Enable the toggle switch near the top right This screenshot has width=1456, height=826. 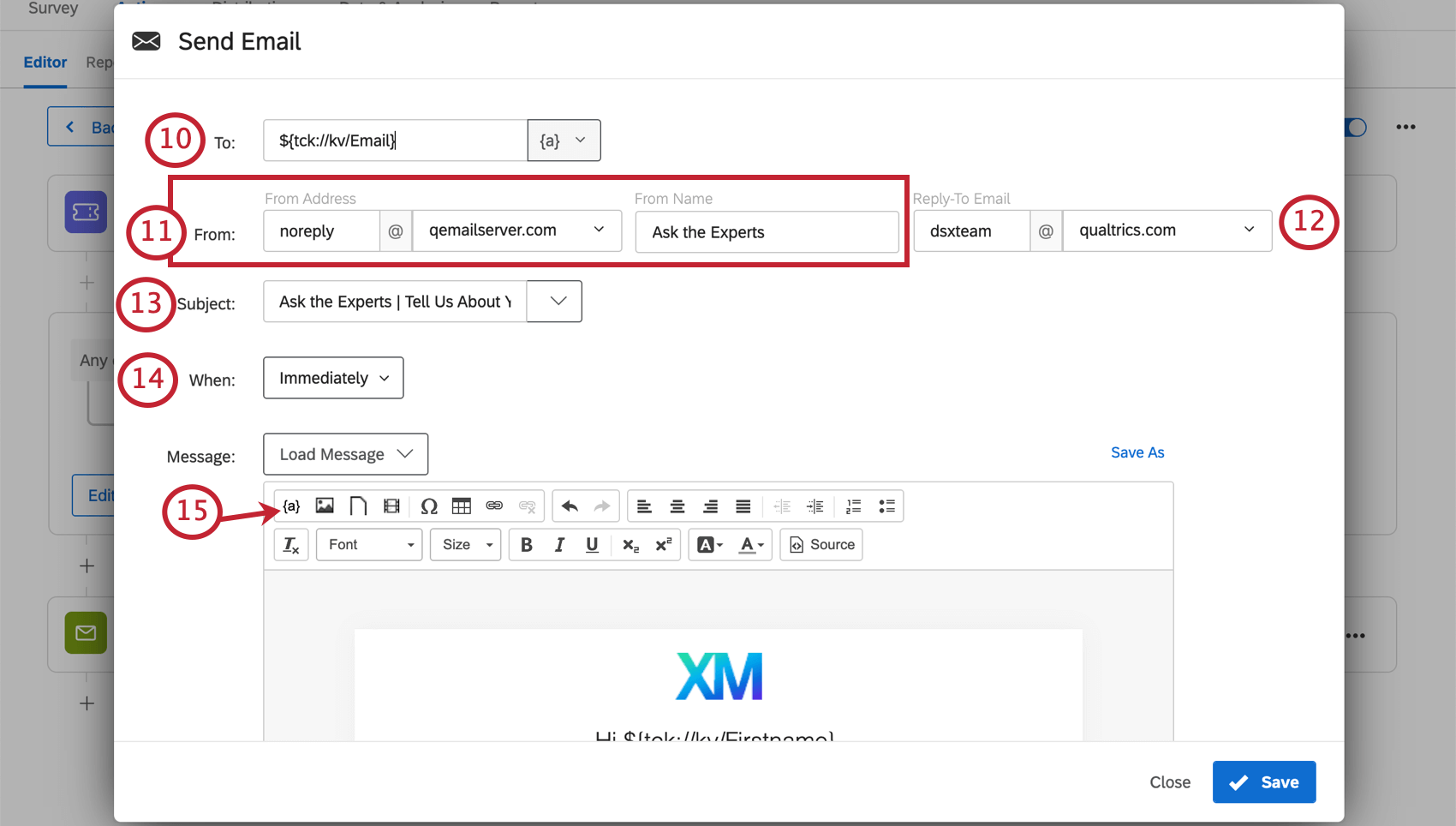pos(1354,127)
